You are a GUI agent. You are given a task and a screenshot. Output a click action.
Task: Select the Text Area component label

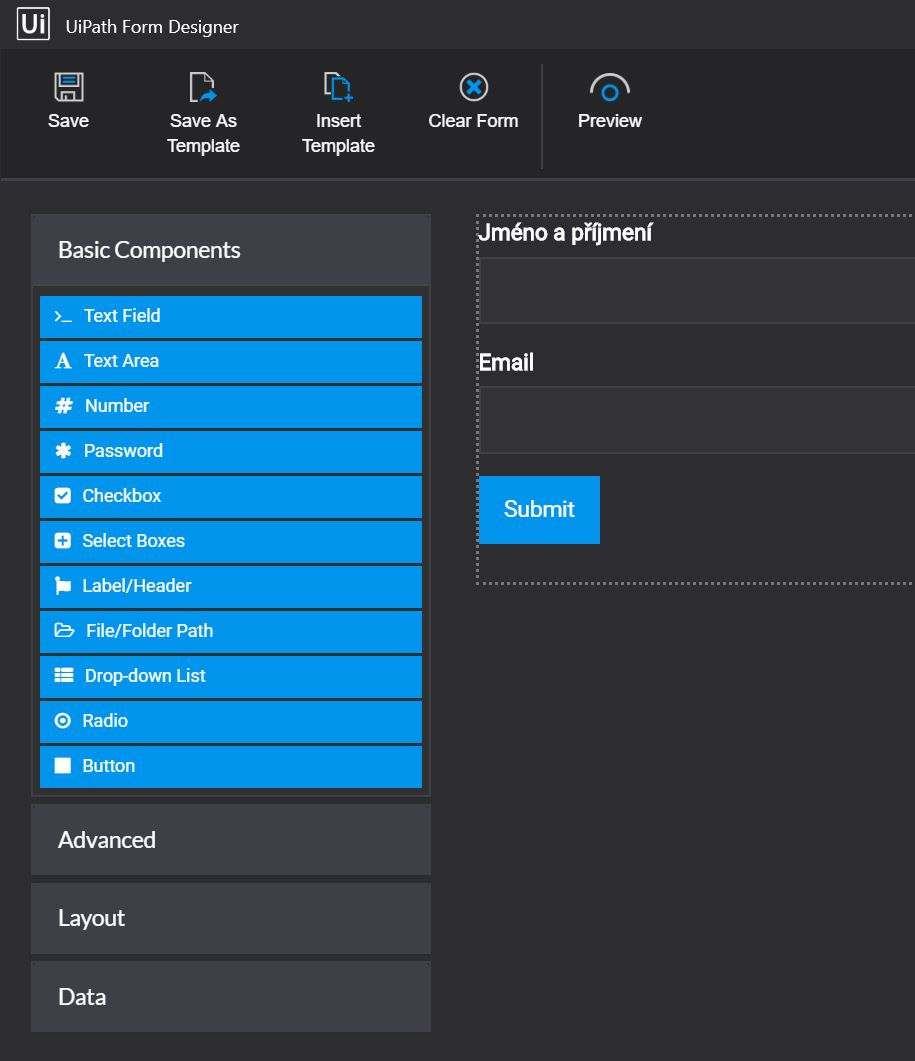point(121,361)
